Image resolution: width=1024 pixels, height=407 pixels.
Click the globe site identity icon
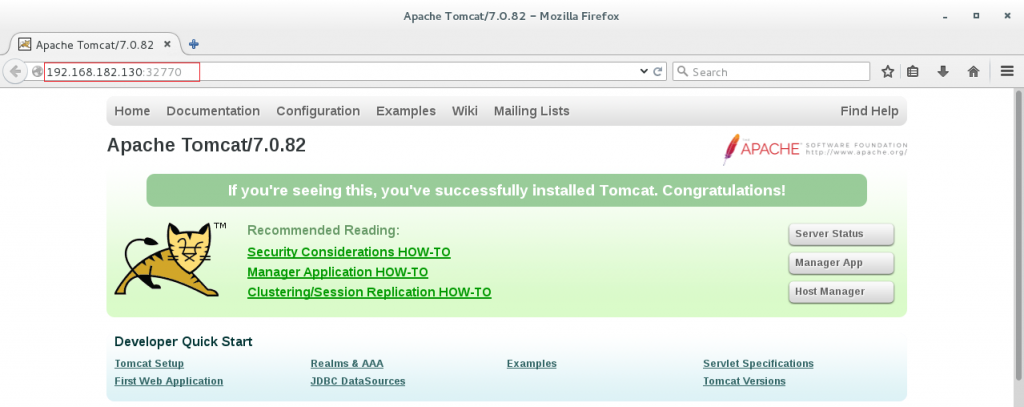(x=37, y=72)
